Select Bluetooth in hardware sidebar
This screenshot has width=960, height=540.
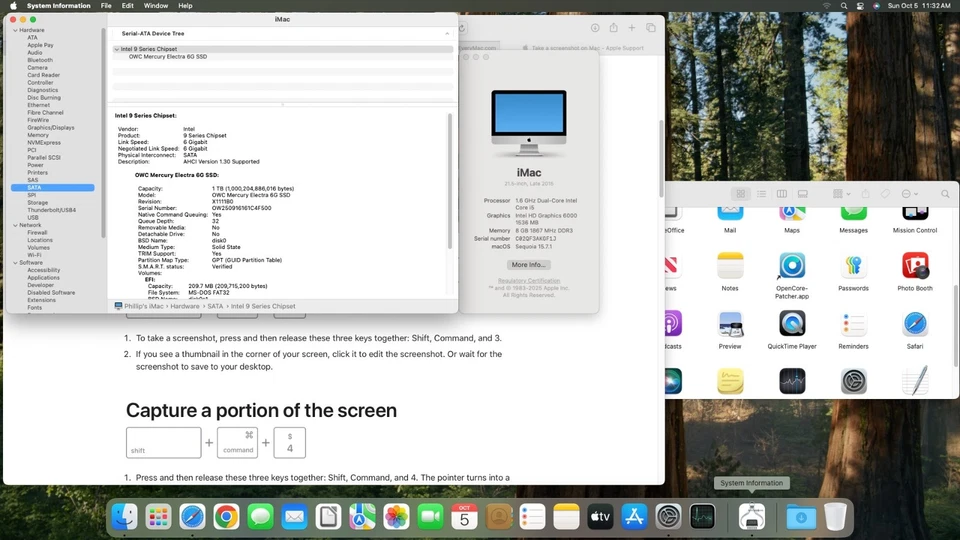coord(40,60)
